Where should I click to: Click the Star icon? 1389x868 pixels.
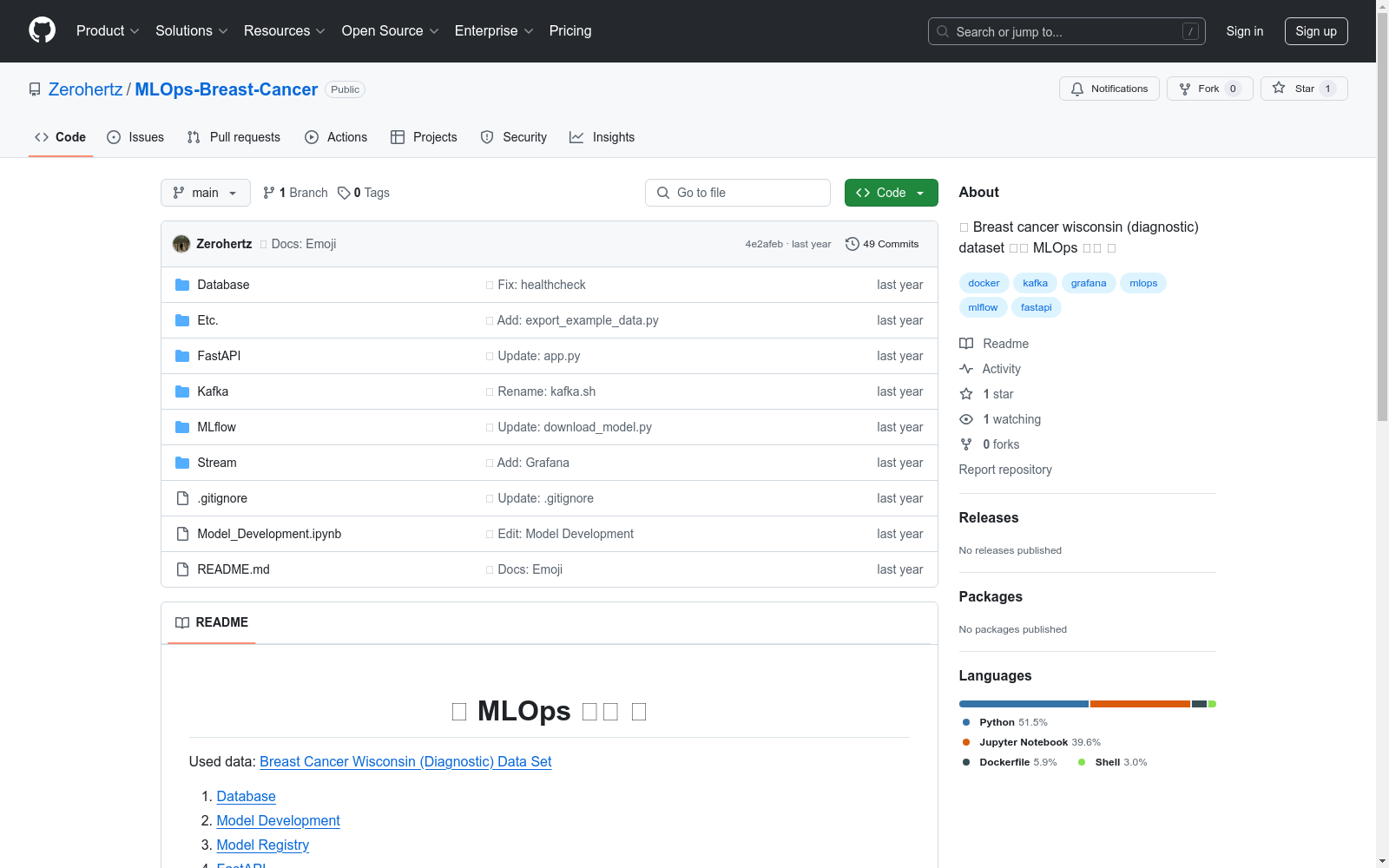click(1279, 88)
